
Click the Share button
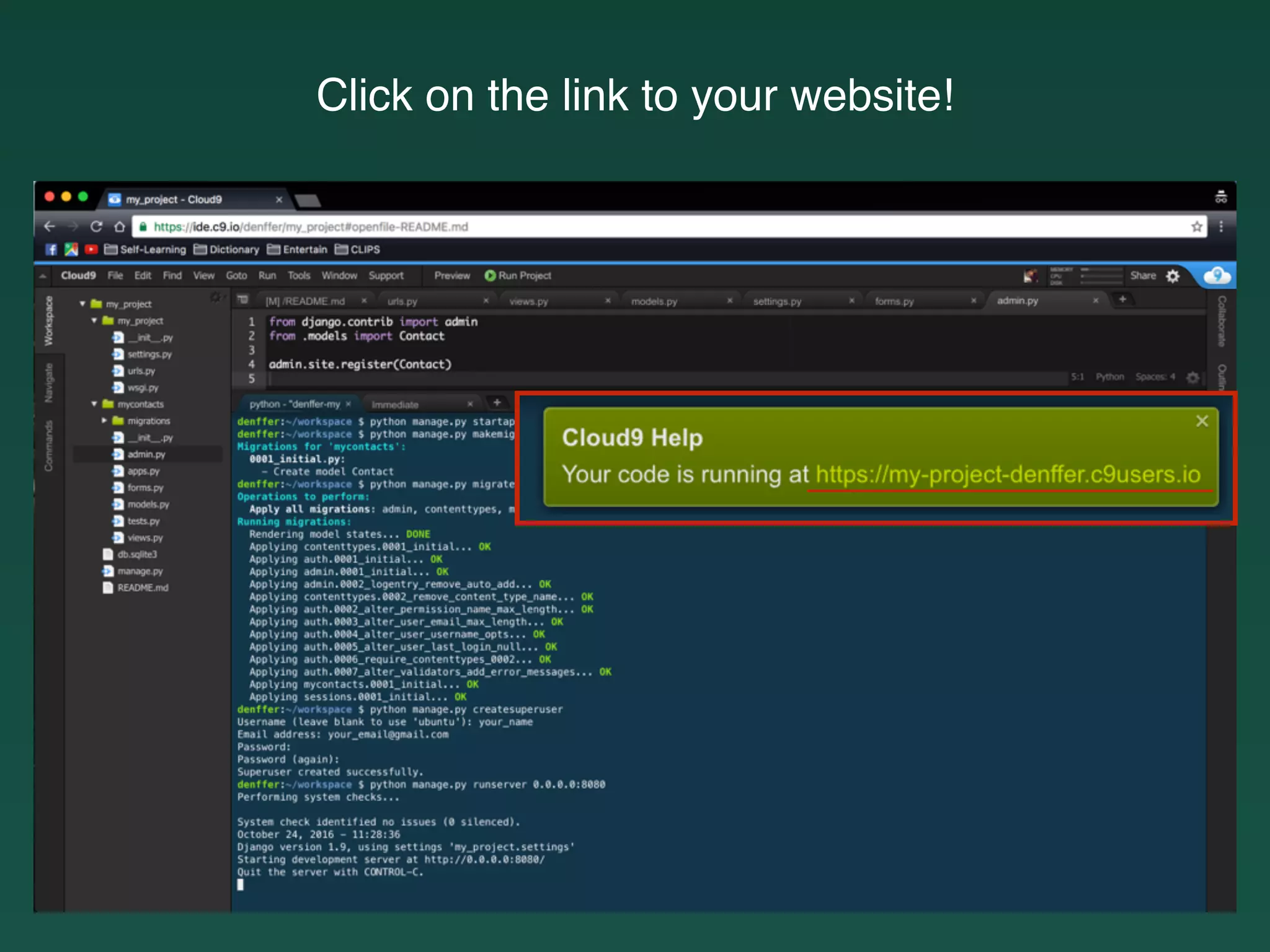[1142, 276]
